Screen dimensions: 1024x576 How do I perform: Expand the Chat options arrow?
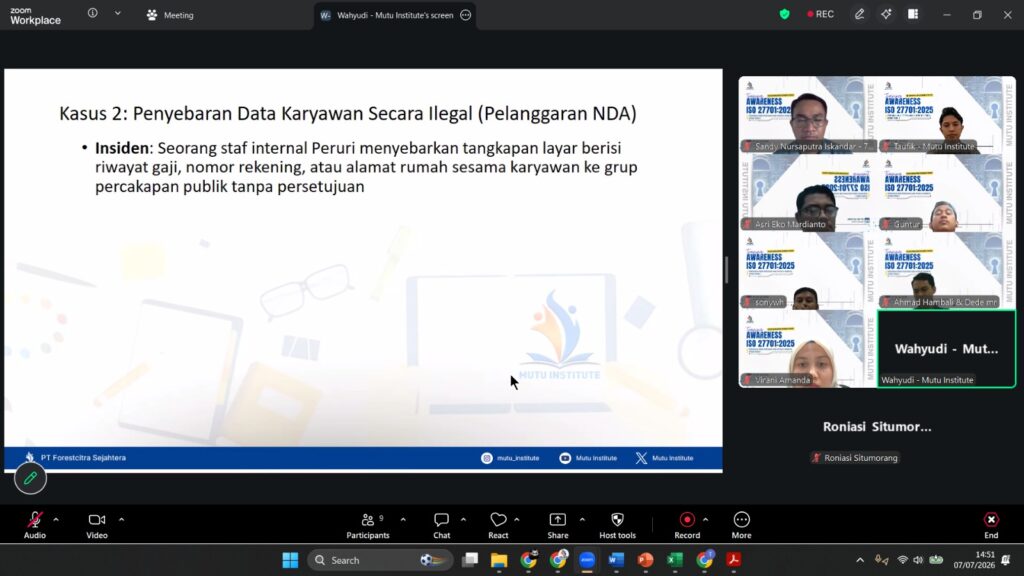pyautogui.click(x=463, y=520)
